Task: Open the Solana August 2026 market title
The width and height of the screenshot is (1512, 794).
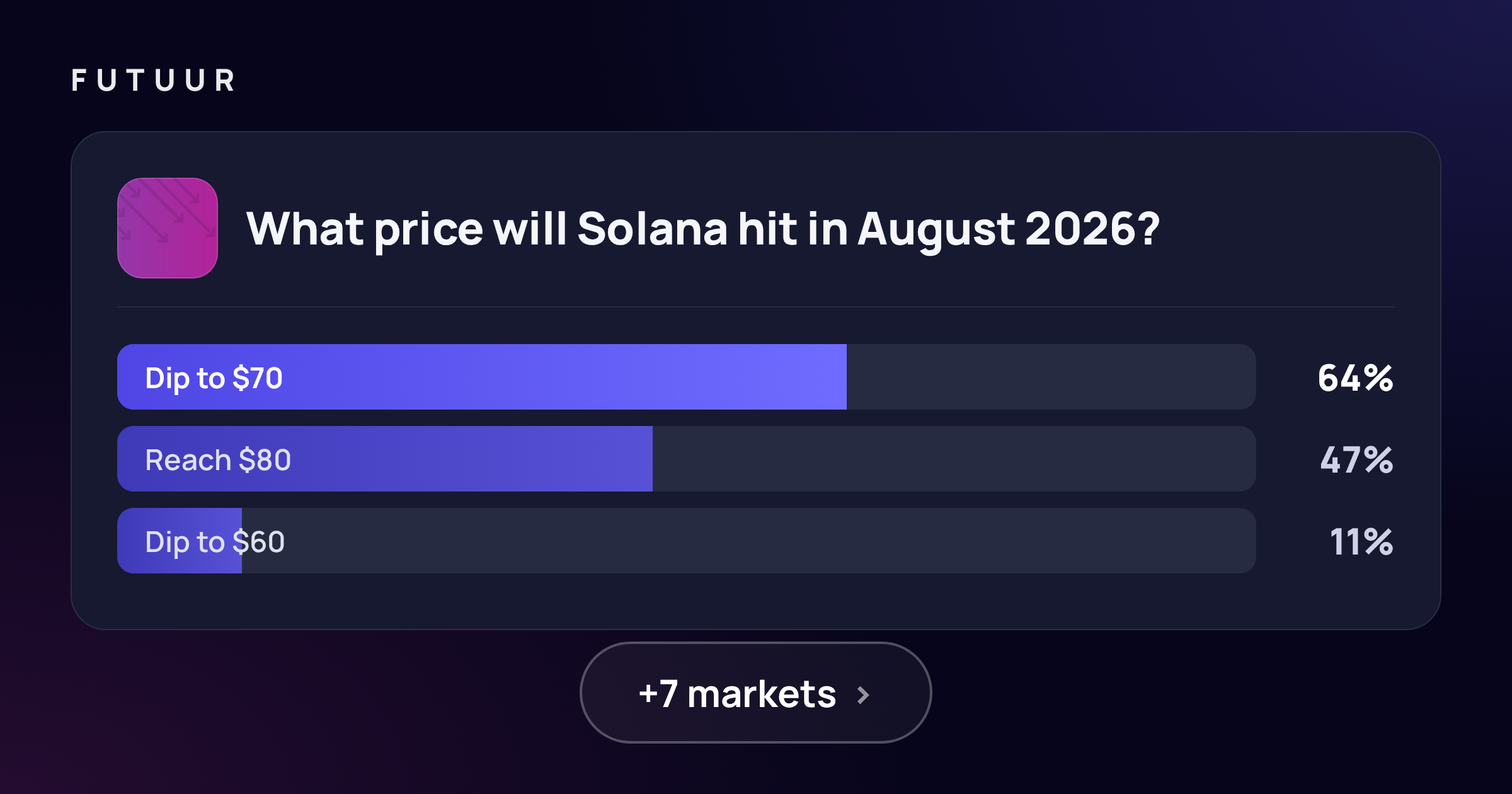Action: (702, 229)
